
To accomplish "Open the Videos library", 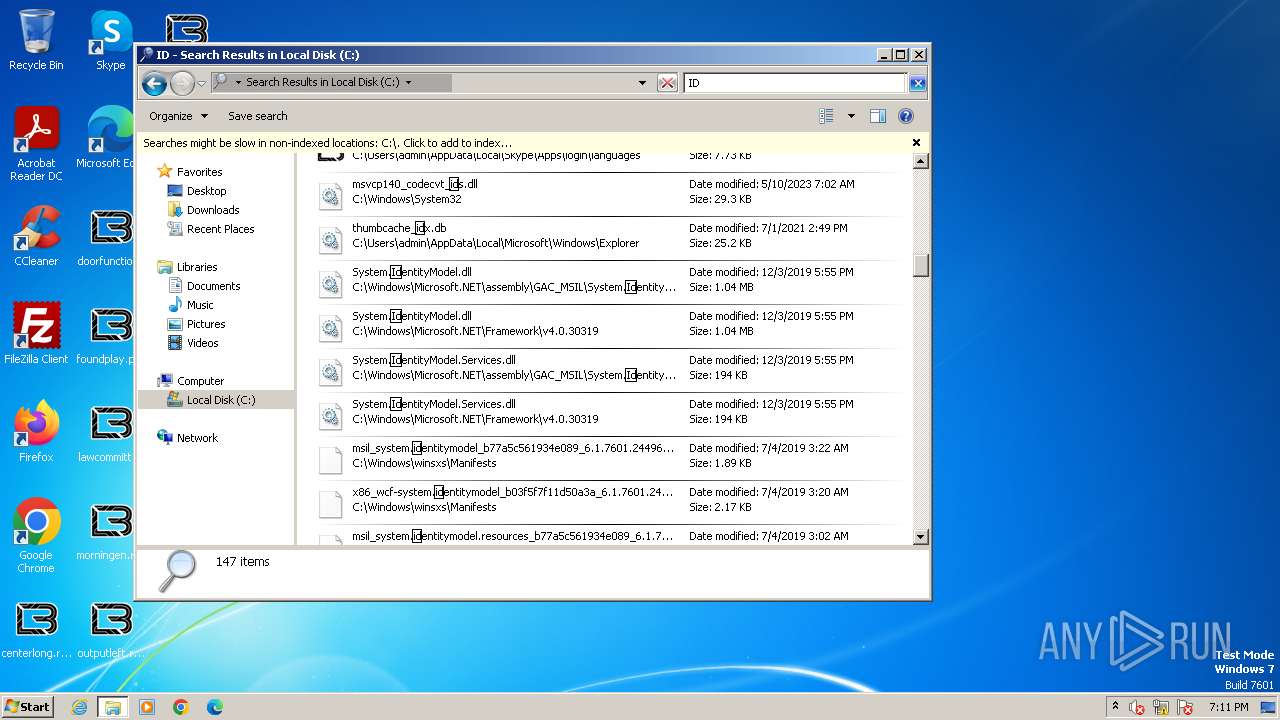I will 202,343.
